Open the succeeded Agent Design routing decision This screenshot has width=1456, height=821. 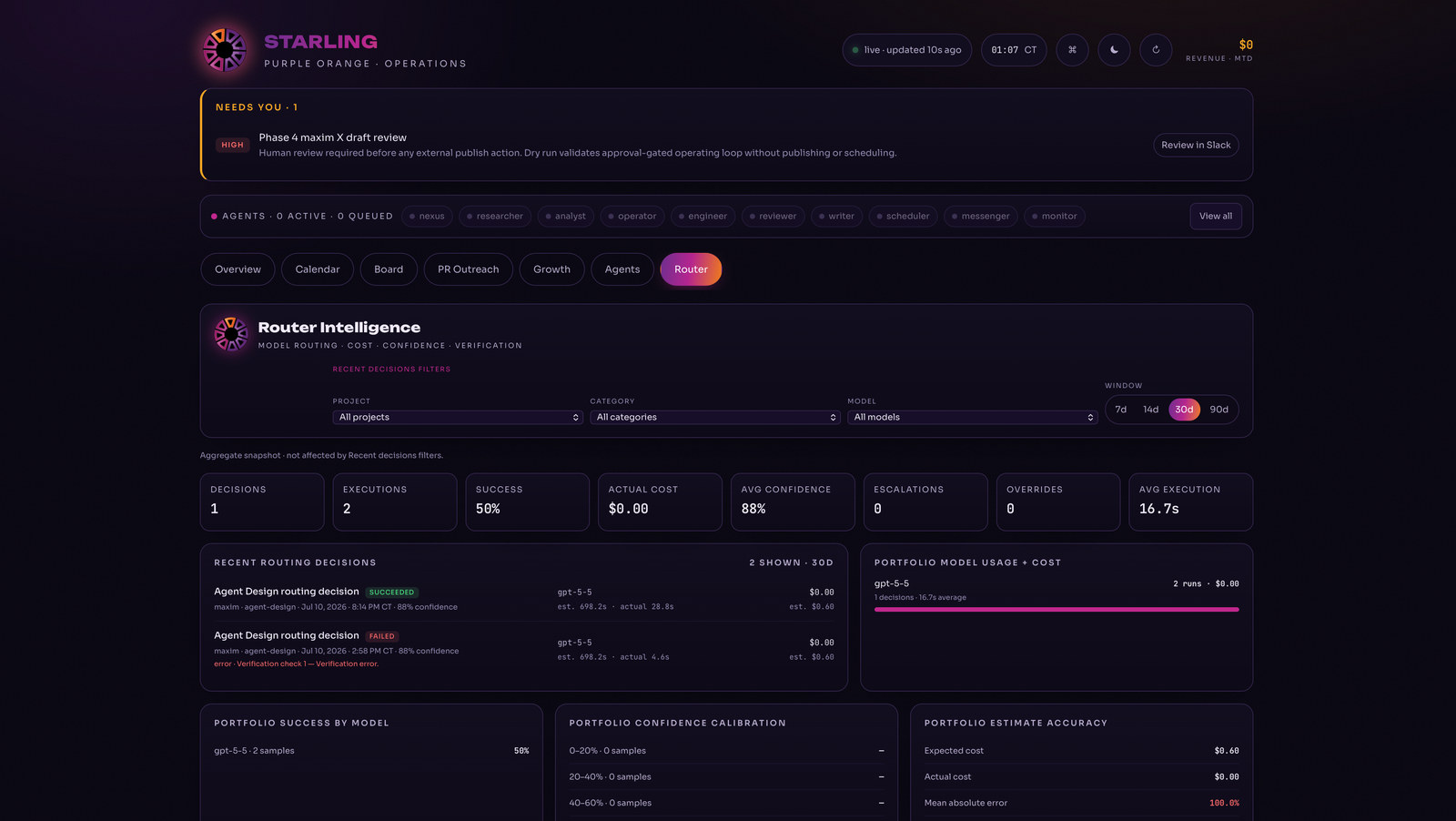click(523, 599)
